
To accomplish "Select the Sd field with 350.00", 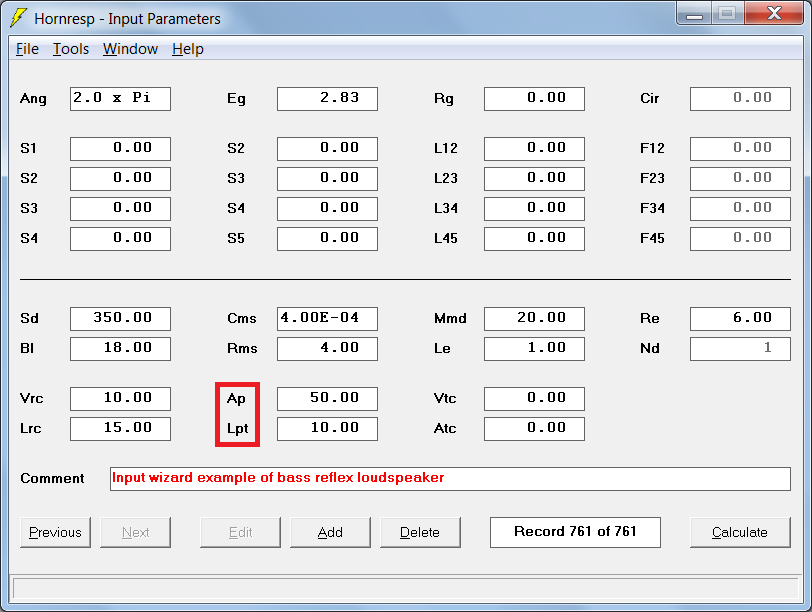I will [120, 318].
